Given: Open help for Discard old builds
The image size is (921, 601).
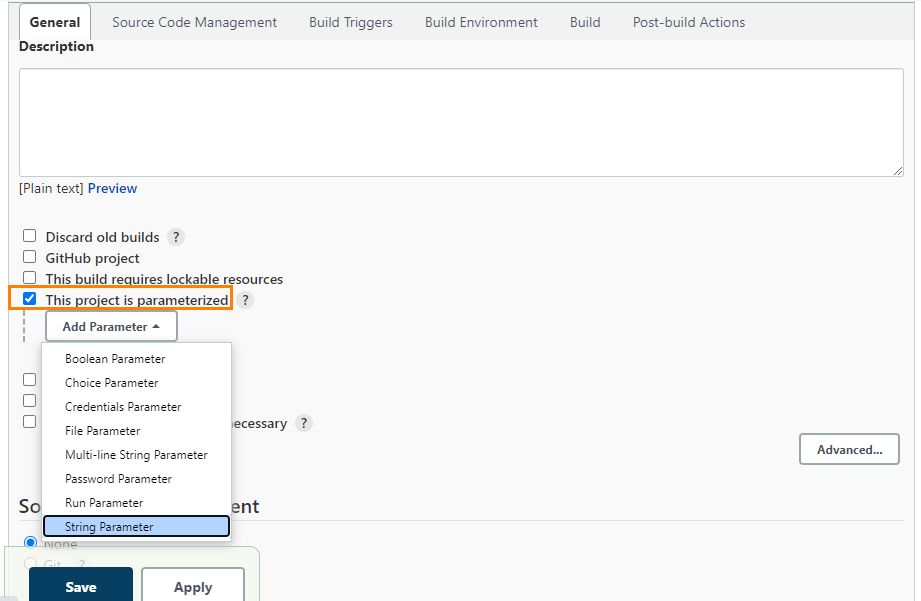Looking at the screenshot, I should (175, 237).
